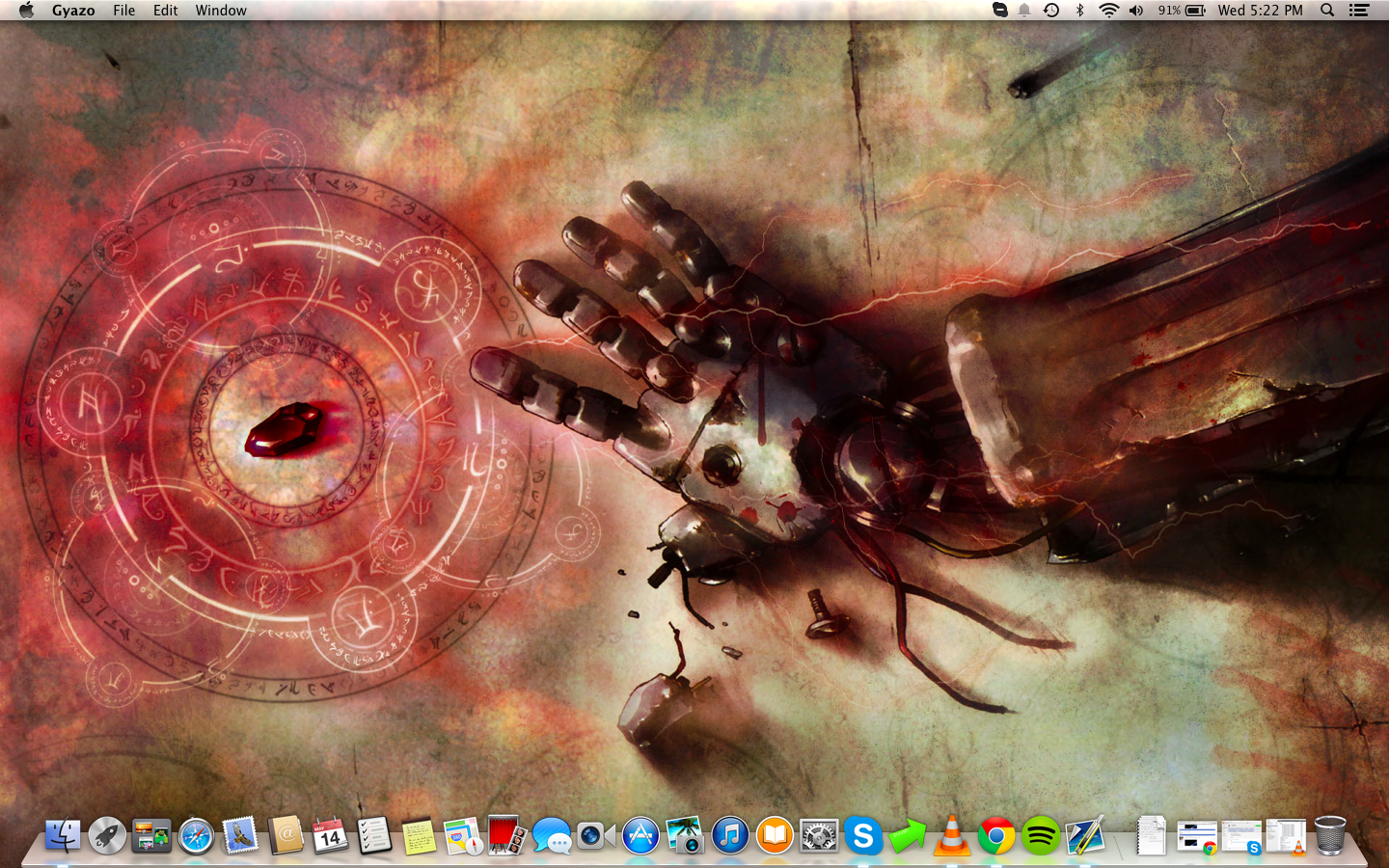Viewport: 1389px width, 868px height.
Task: Open the Notification Center list icon
Action: [1359, 11]
